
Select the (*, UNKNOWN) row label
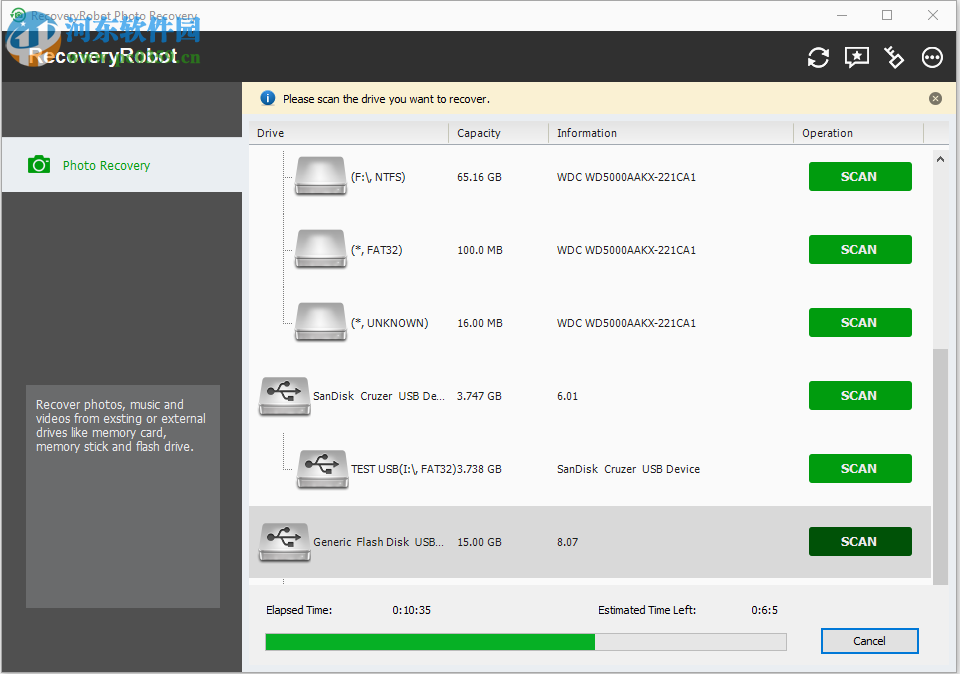point(389,323)
